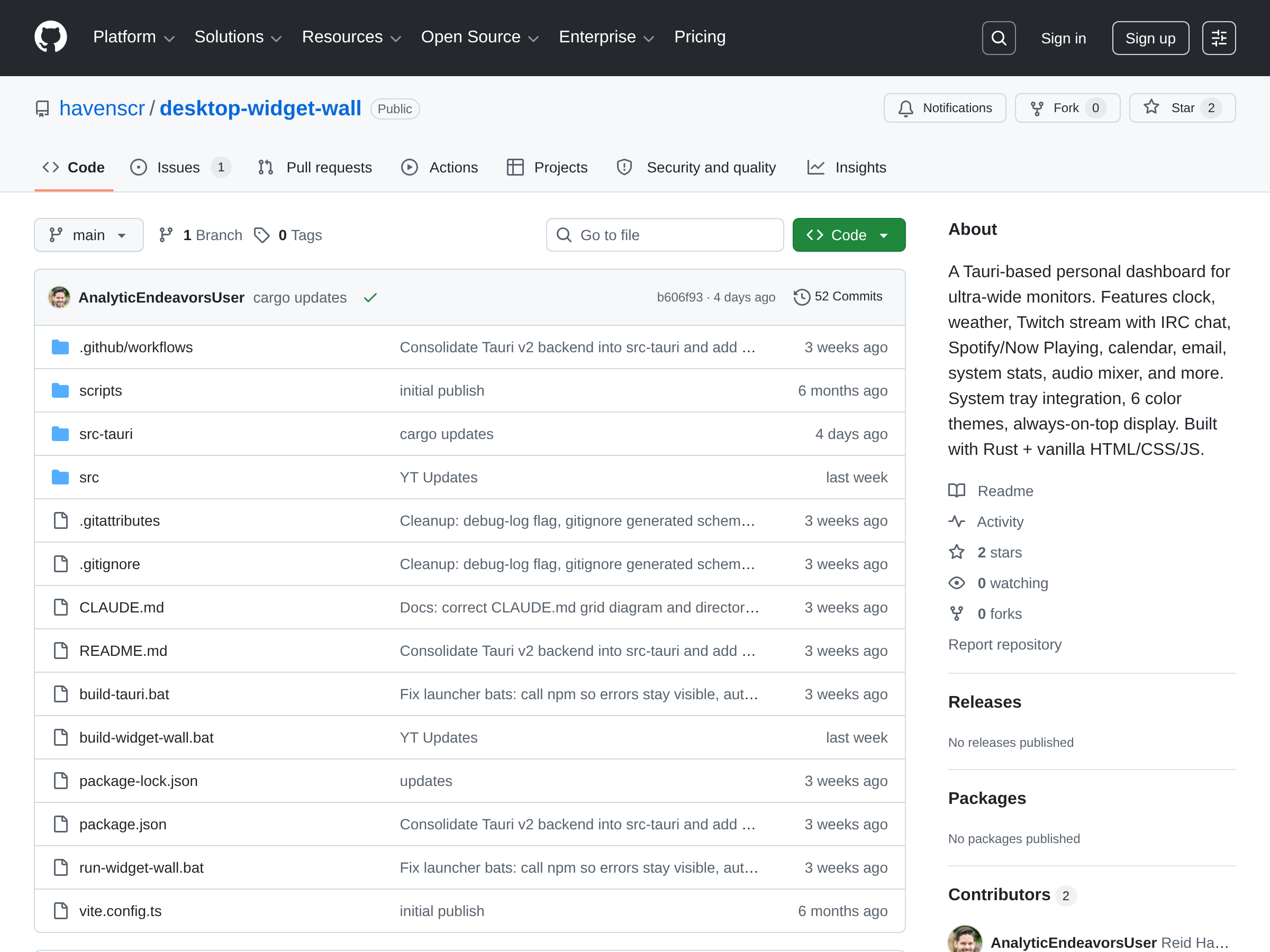
Task: Open the Pull requests tab
Action: (315, 168)
